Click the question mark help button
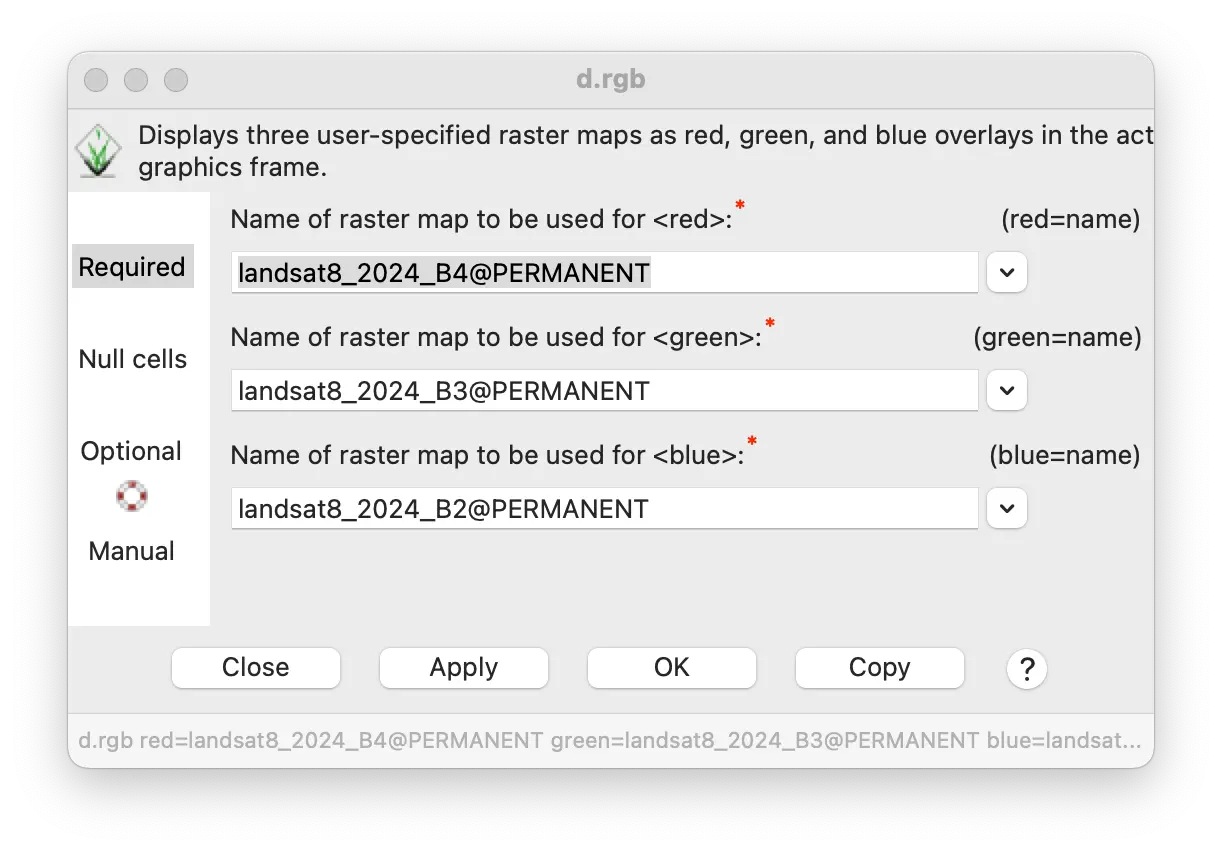 (x=1027, y=668)
